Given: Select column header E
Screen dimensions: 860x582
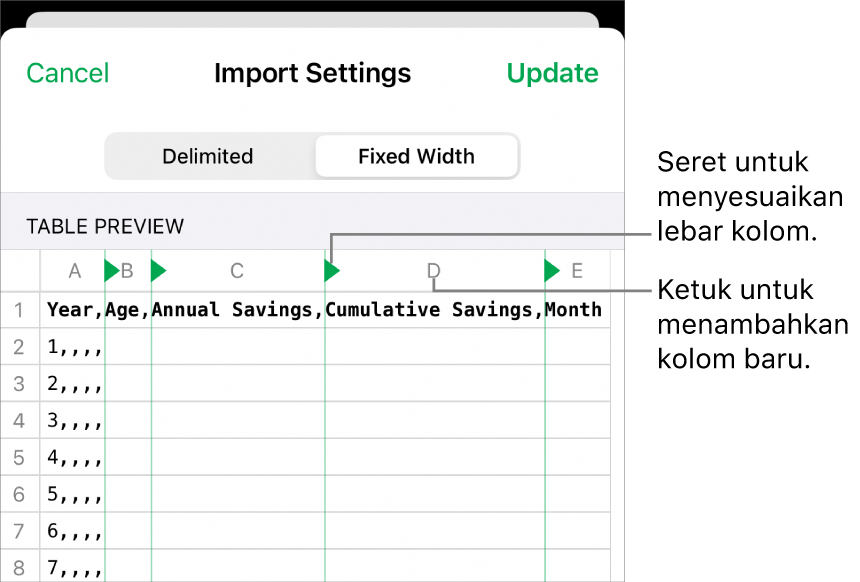Looking at the screenshot, I should pyautogui.click(x=577, y=271).
